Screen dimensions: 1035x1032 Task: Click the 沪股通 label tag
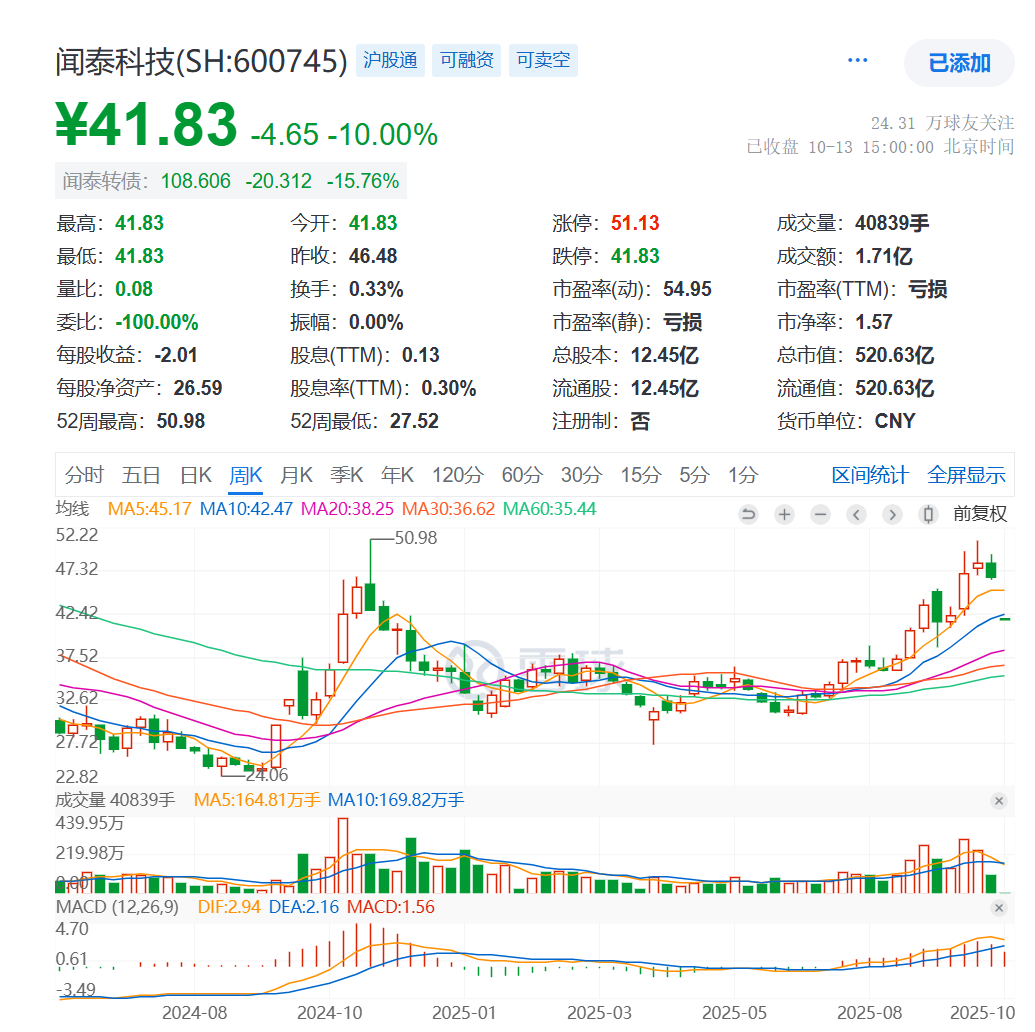click(390, 60)
